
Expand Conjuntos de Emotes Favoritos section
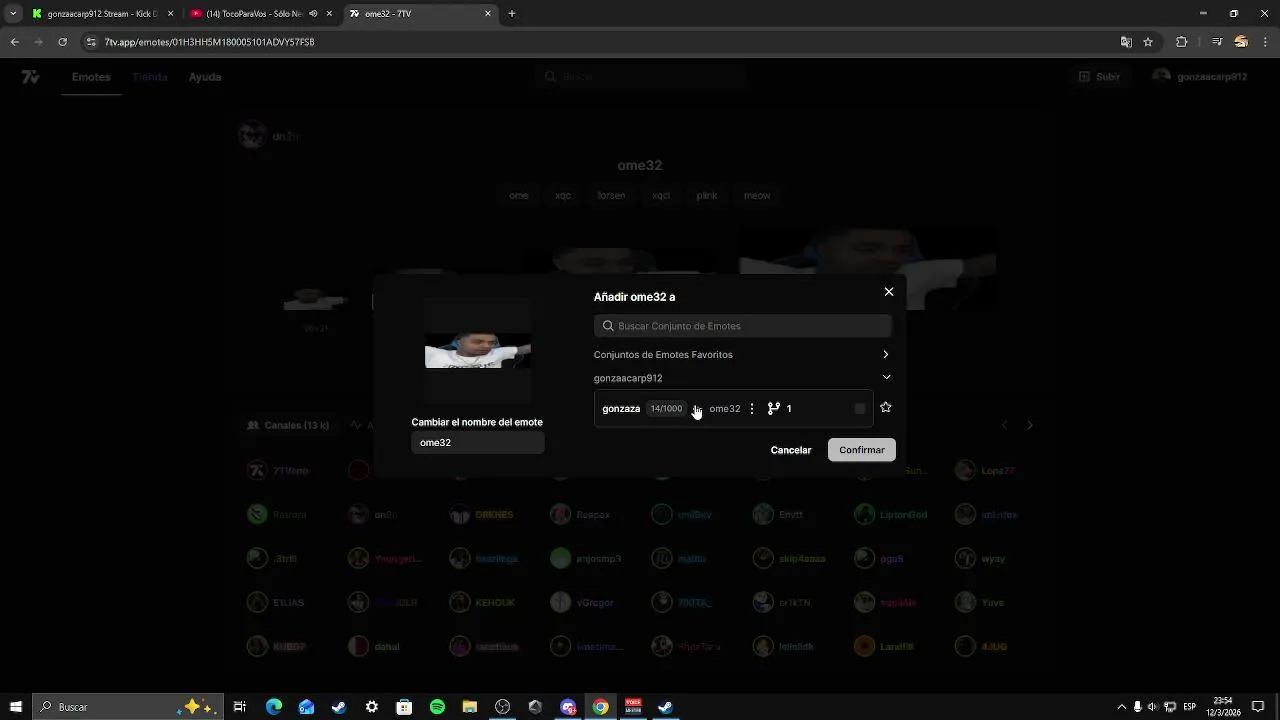click(742, 355)
